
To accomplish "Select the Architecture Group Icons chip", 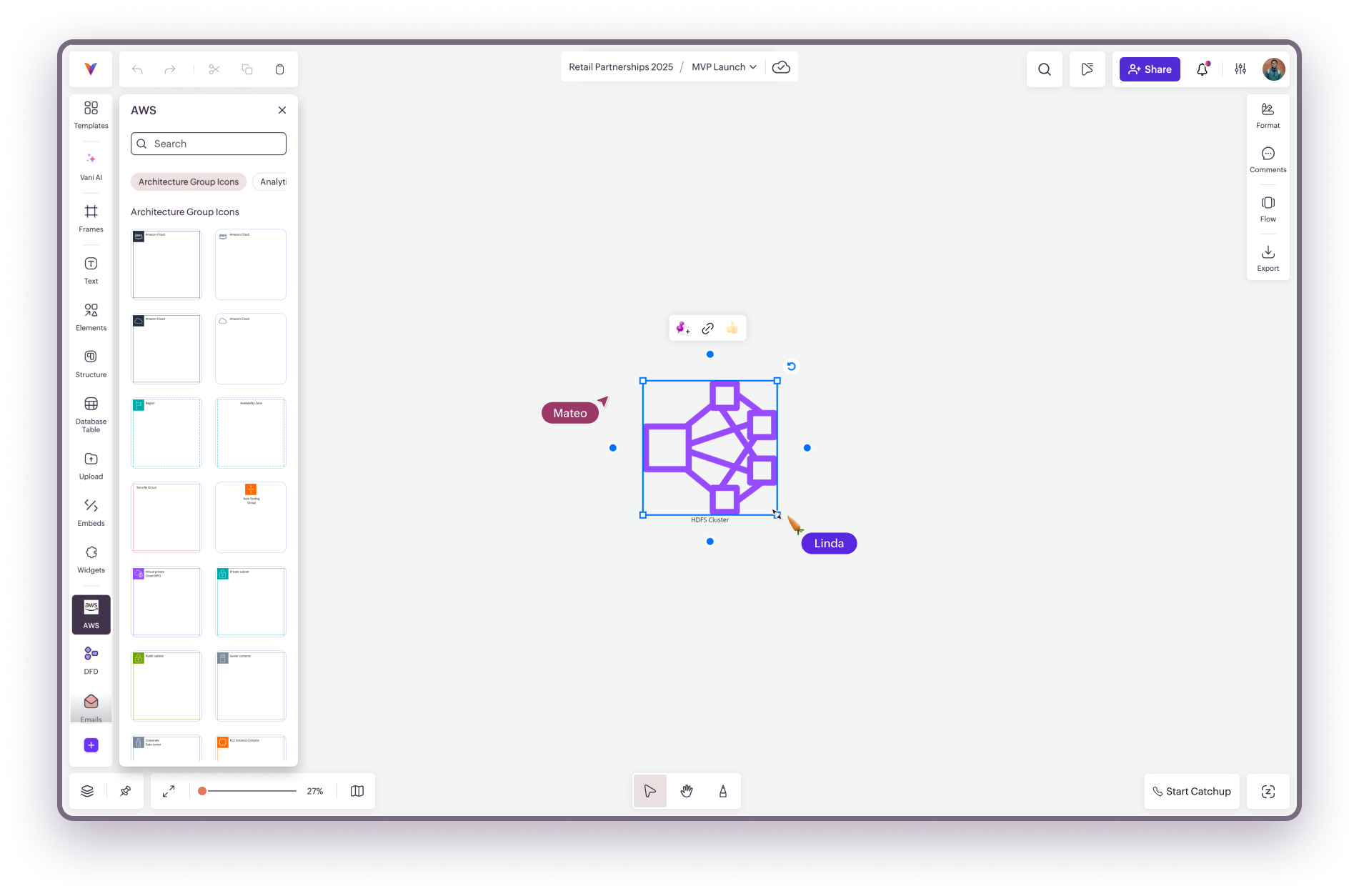I will pyautogui.click(x=189, y=182).
